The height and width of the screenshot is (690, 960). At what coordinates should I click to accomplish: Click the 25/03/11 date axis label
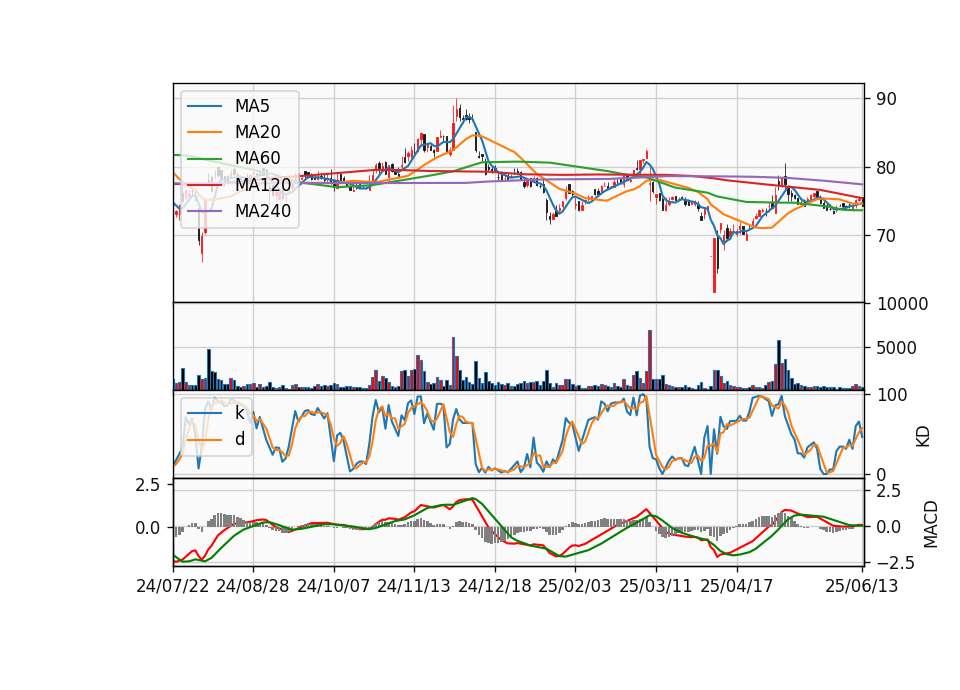pos(656,586)
